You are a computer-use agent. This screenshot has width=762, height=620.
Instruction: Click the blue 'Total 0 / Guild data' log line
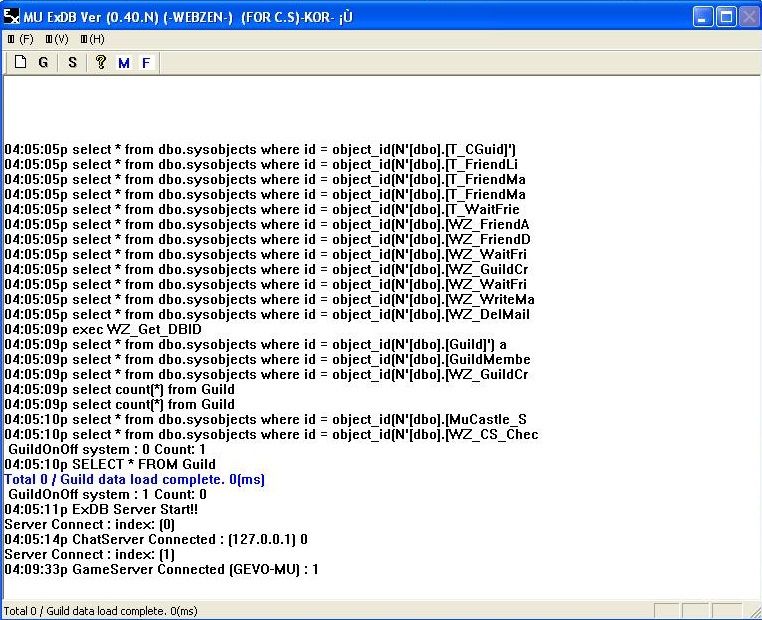coord(135,479)
